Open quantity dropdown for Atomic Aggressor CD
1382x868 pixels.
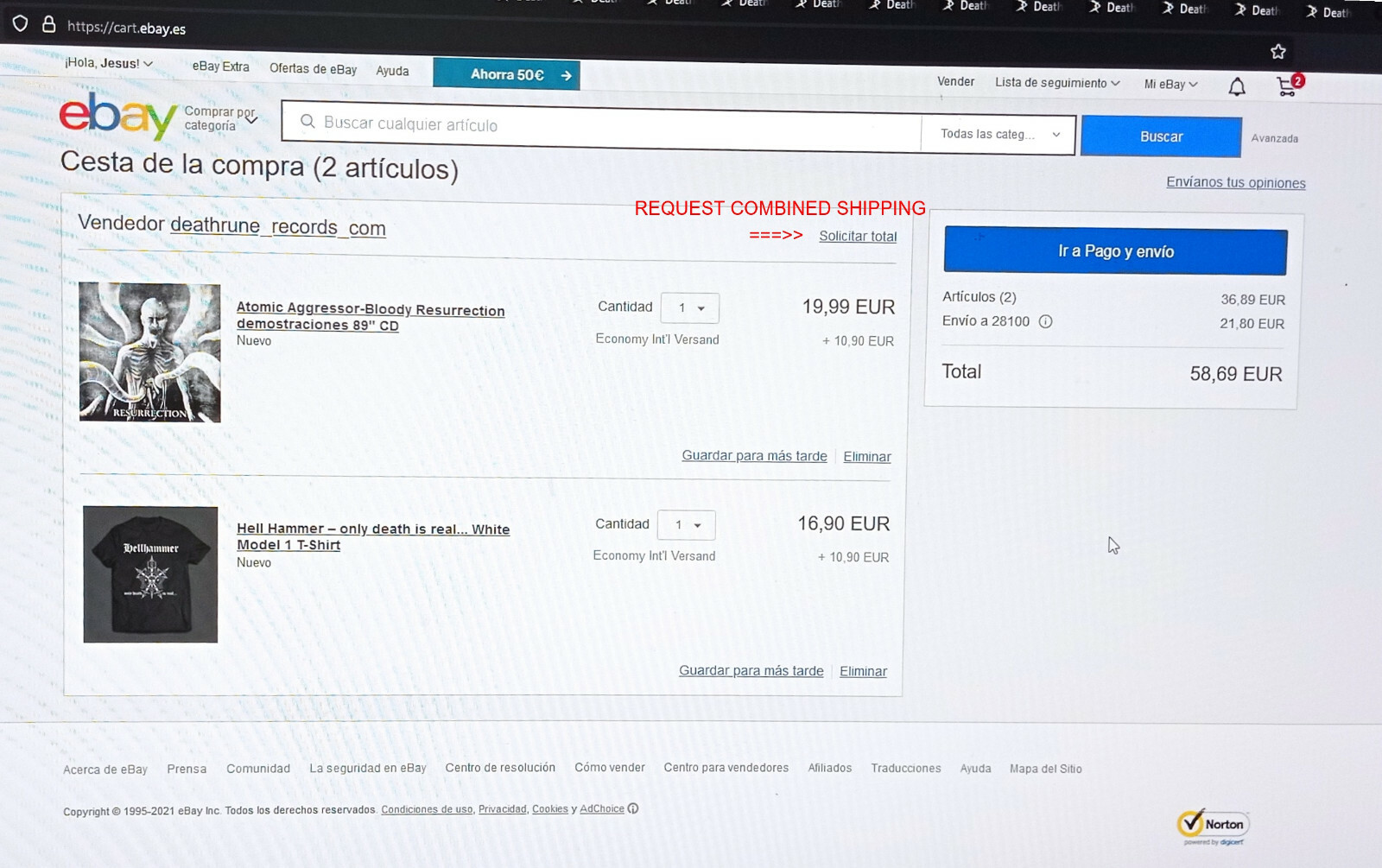689,307
